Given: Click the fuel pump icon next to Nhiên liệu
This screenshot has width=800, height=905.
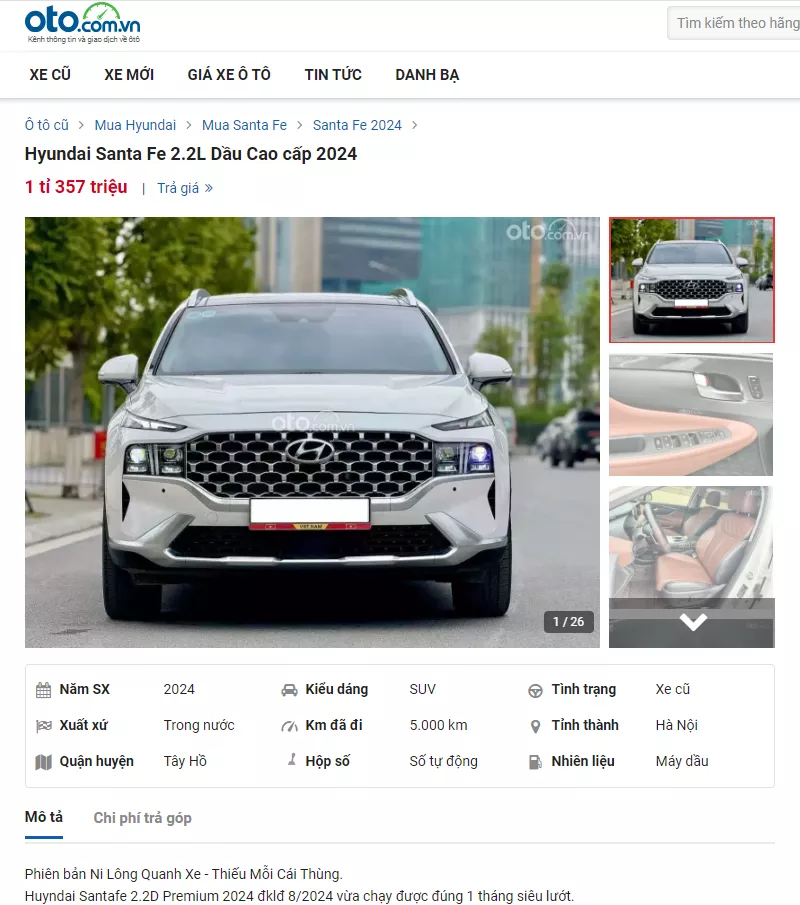Looking at the screenshot, I should point(537,761).
